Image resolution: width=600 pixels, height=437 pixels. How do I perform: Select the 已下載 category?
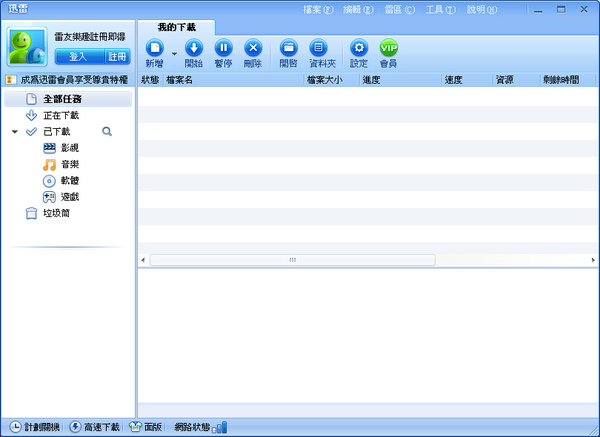[x=57, y=132]
